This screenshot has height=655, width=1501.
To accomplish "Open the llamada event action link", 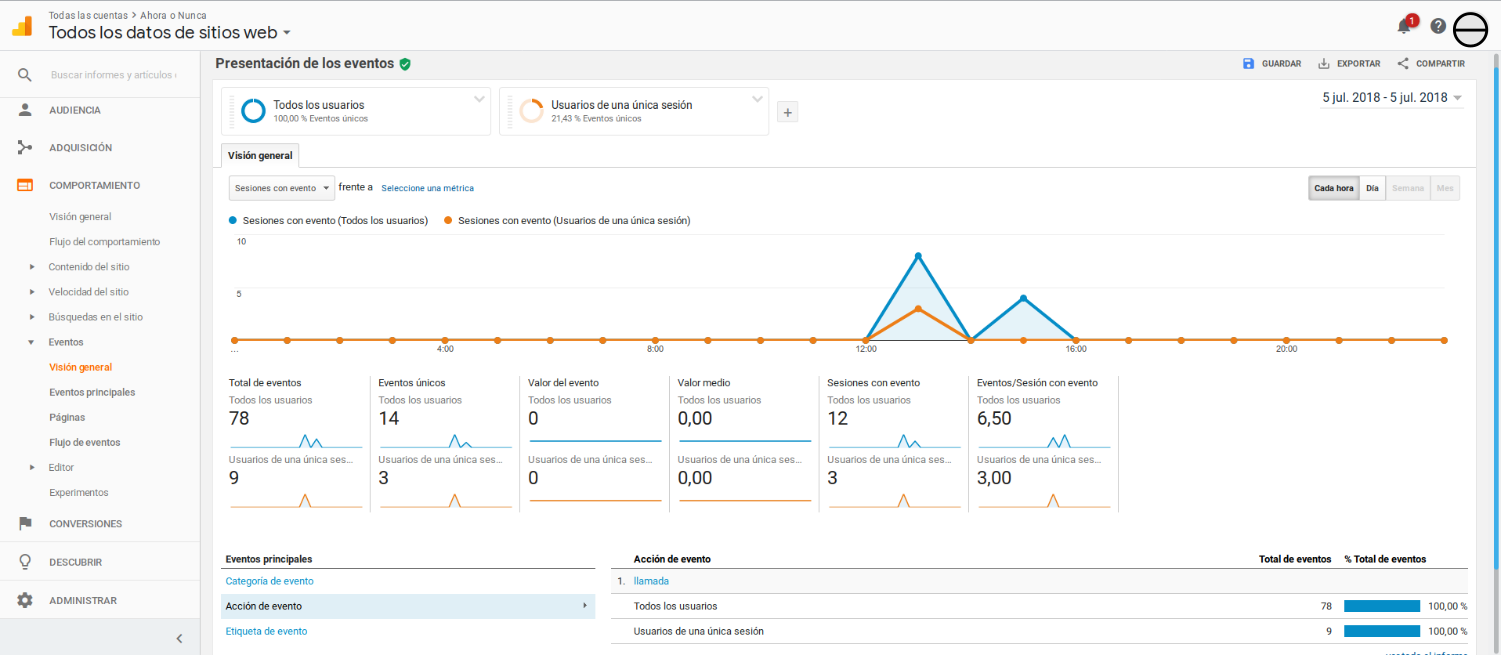I will pos(651,581).
